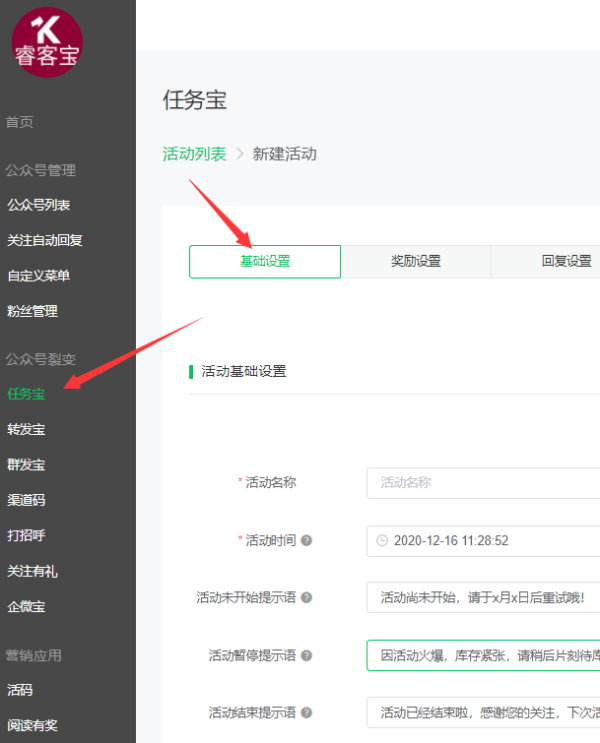The width and height of the screenshot is (600, 743).
Task: Click the 公众号裂变 section header
Action: pyautogui.click(x=40, y=359)
